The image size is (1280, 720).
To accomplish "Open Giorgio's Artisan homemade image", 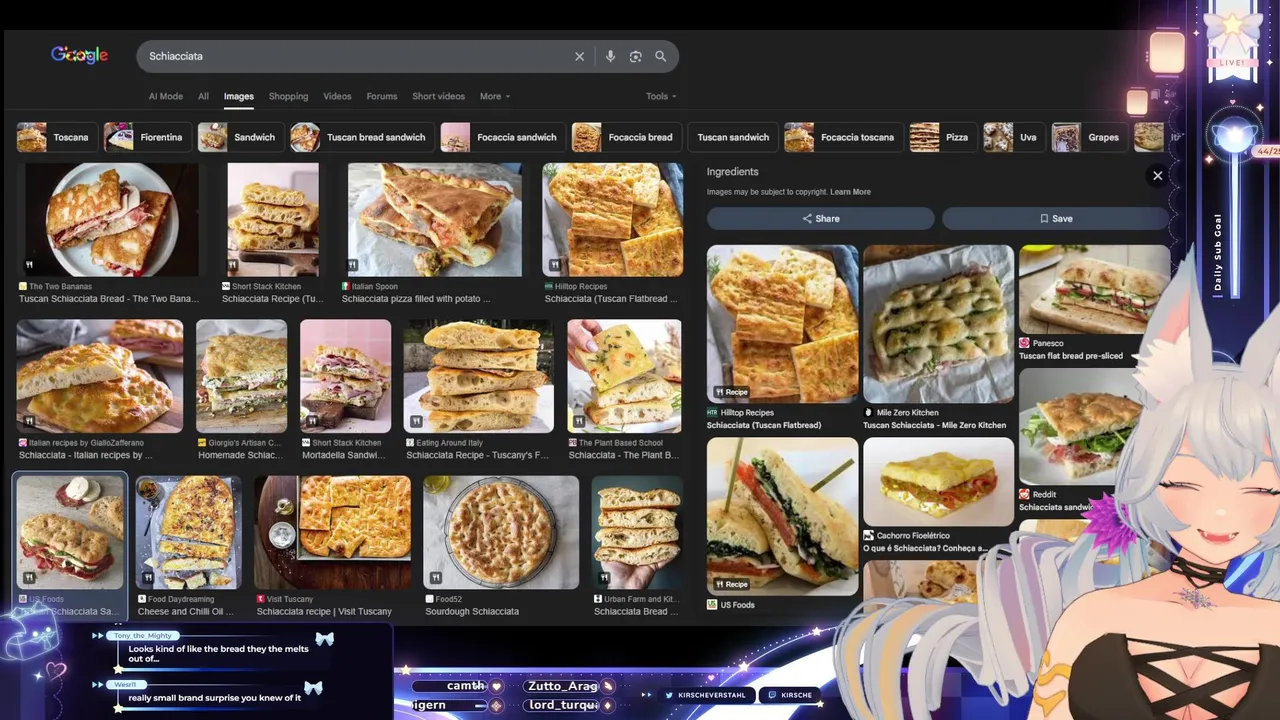I will tap(241, 376).
